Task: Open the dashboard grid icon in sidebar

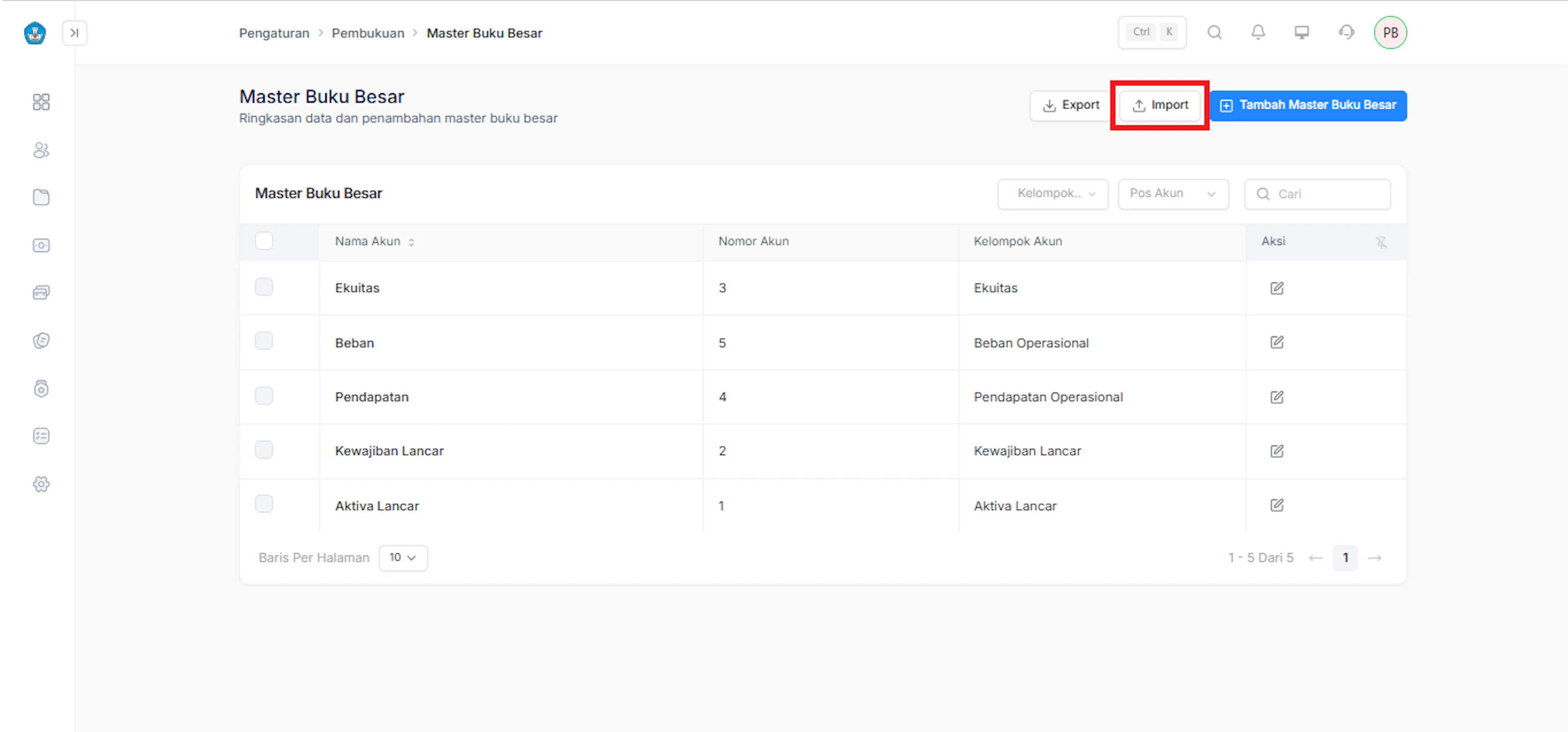Action: pos(41,102)
